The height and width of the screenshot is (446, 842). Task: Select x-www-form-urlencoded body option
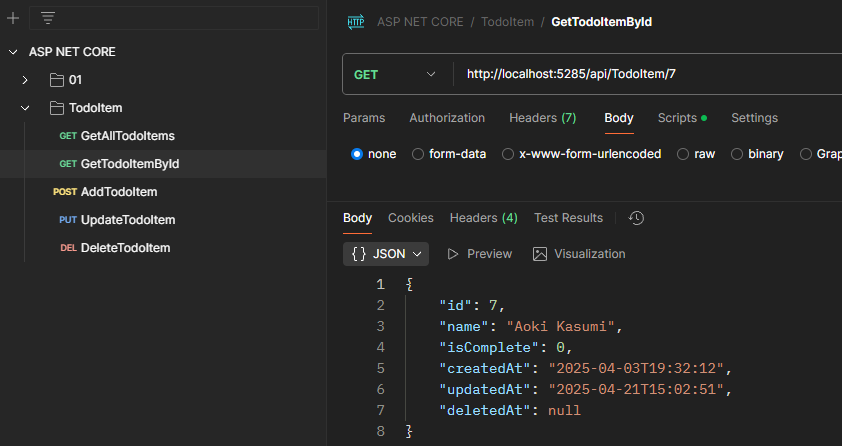tap(508, 154)
